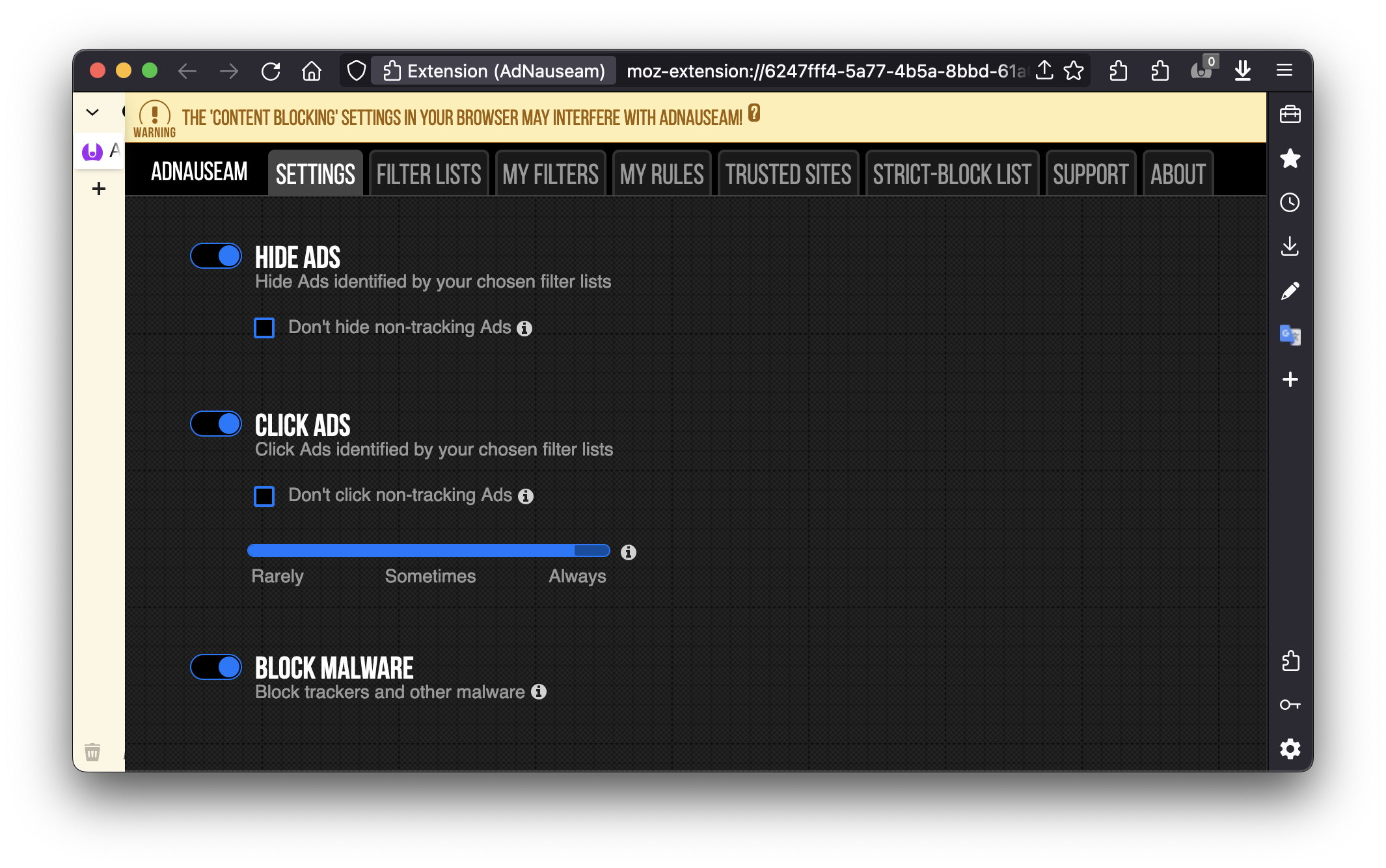Open the browser hamburger menu

(1284, 70)
